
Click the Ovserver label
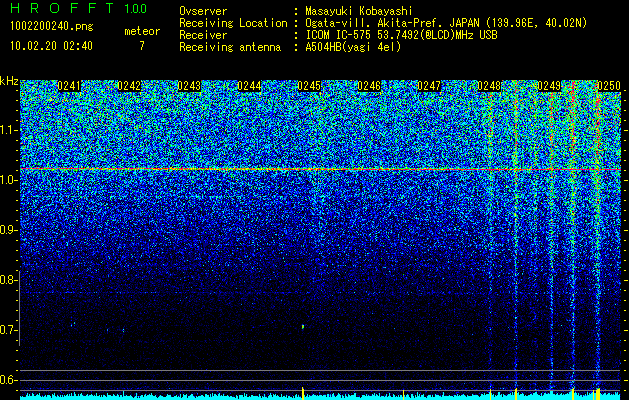pos(203,11)
